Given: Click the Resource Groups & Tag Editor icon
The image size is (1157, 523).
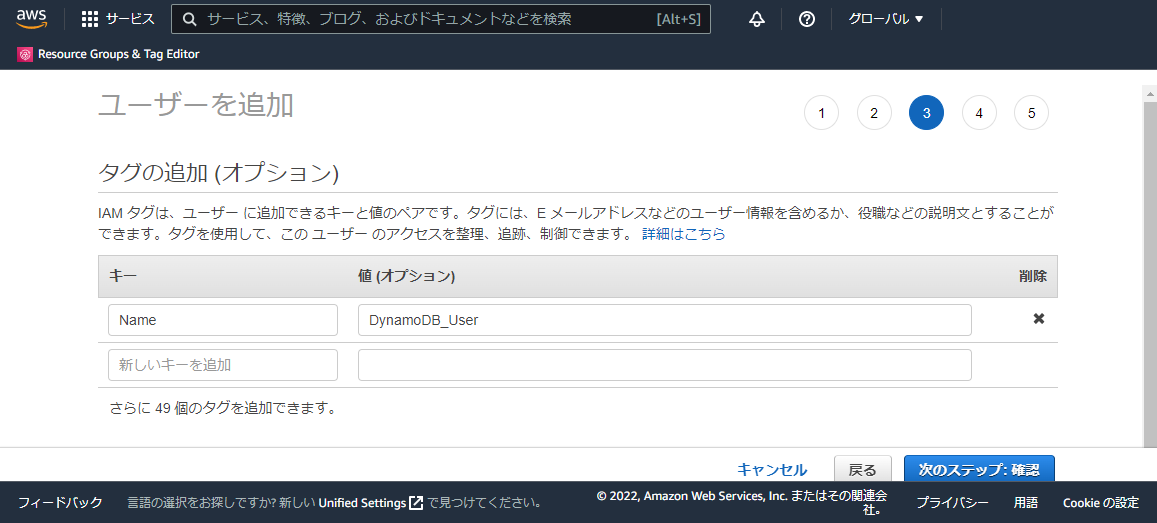Looking at the screenshot, I should [25, 54].
